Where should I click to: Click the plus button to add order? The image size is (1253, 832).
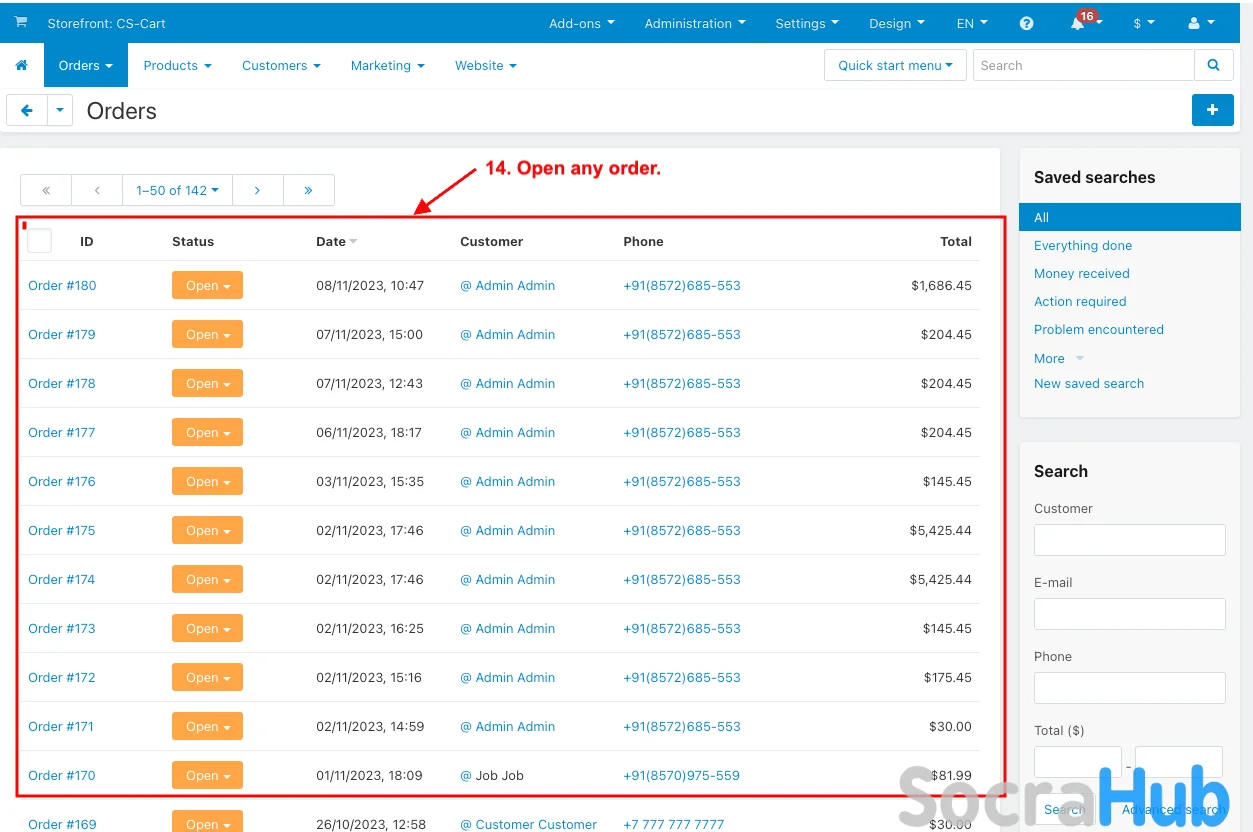[x=1212, y=110]
